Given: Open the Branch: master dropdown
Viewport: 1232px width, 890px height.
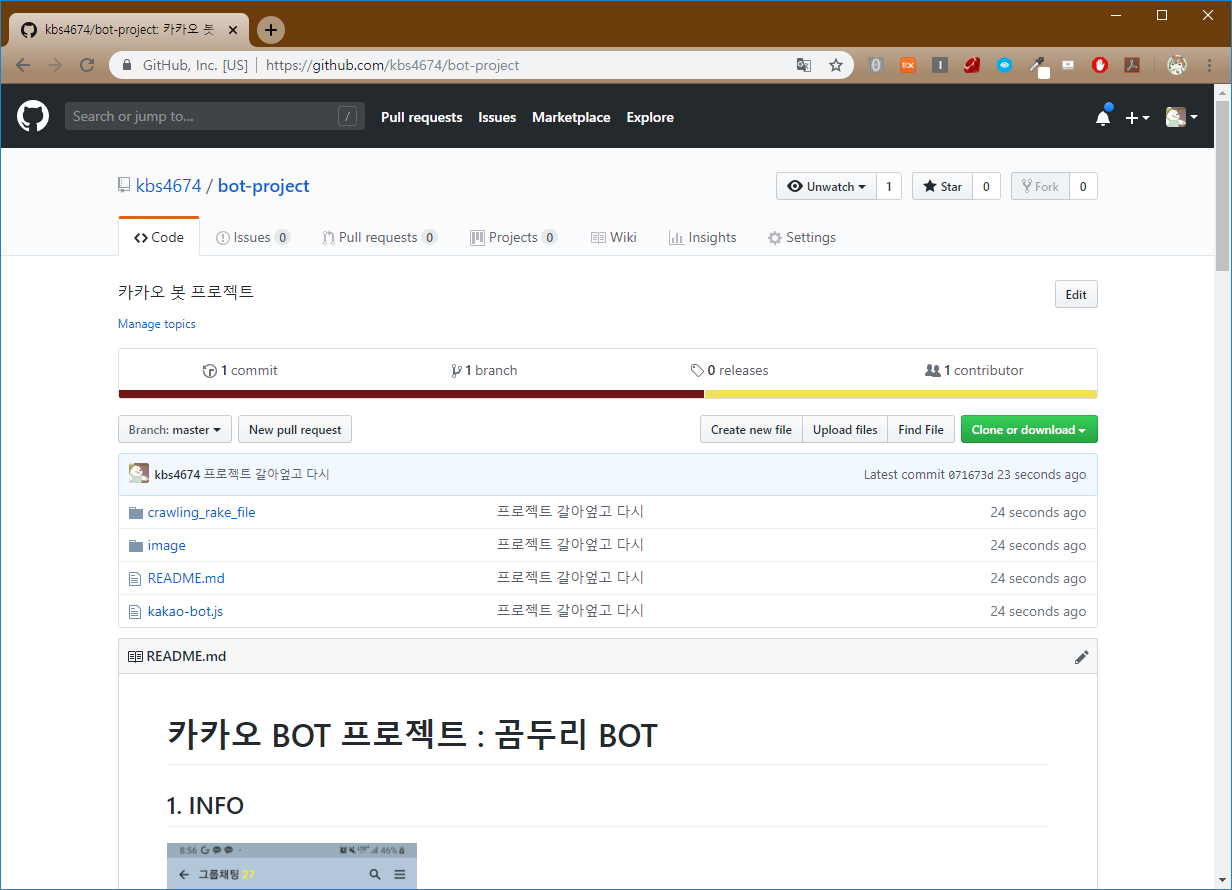Looking at the screenshot, I should [x=175, y=429].
